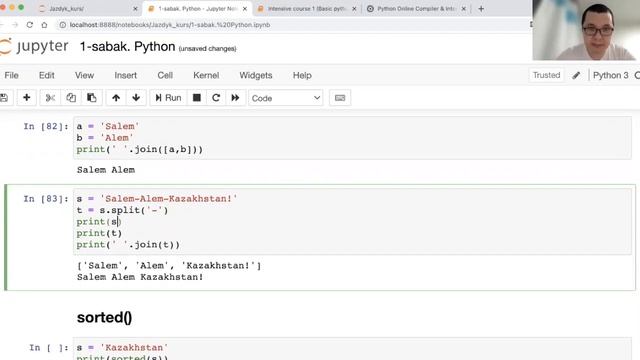The image size is (640, 360).
Task: Open the Help menu
Action: coord(302,76)
